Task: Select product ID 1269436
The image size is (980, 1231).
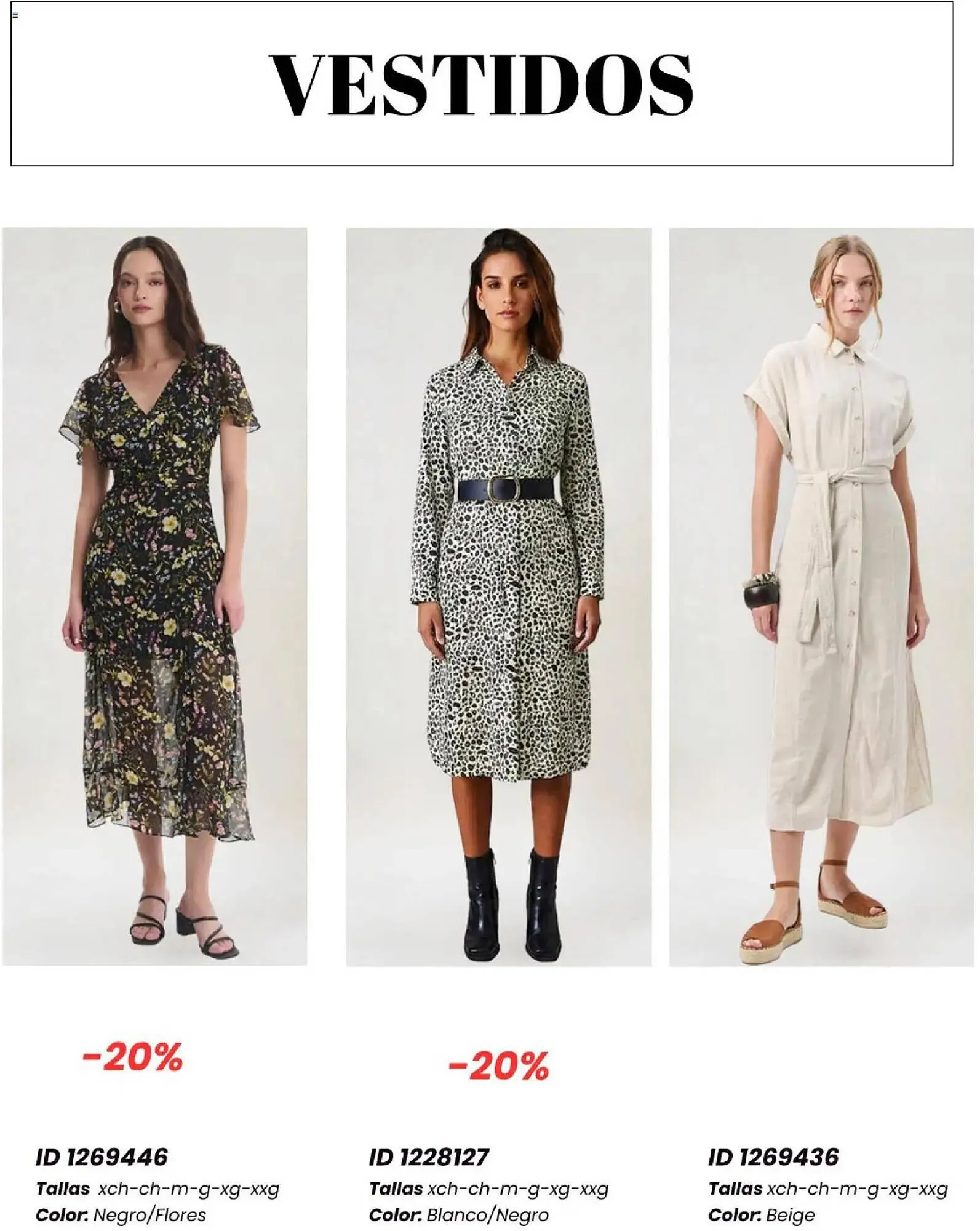Action: (x=773, y=1157)
